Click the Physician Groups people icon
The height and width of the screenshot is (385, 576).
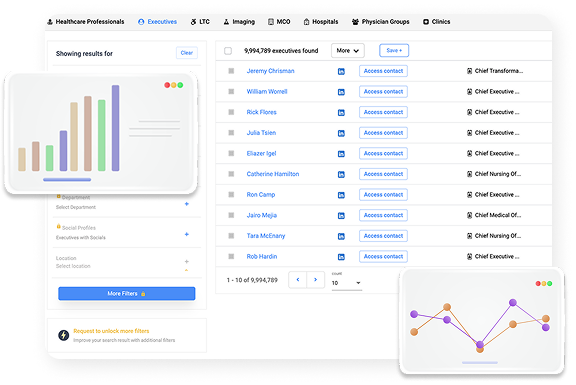click(355, 22)
